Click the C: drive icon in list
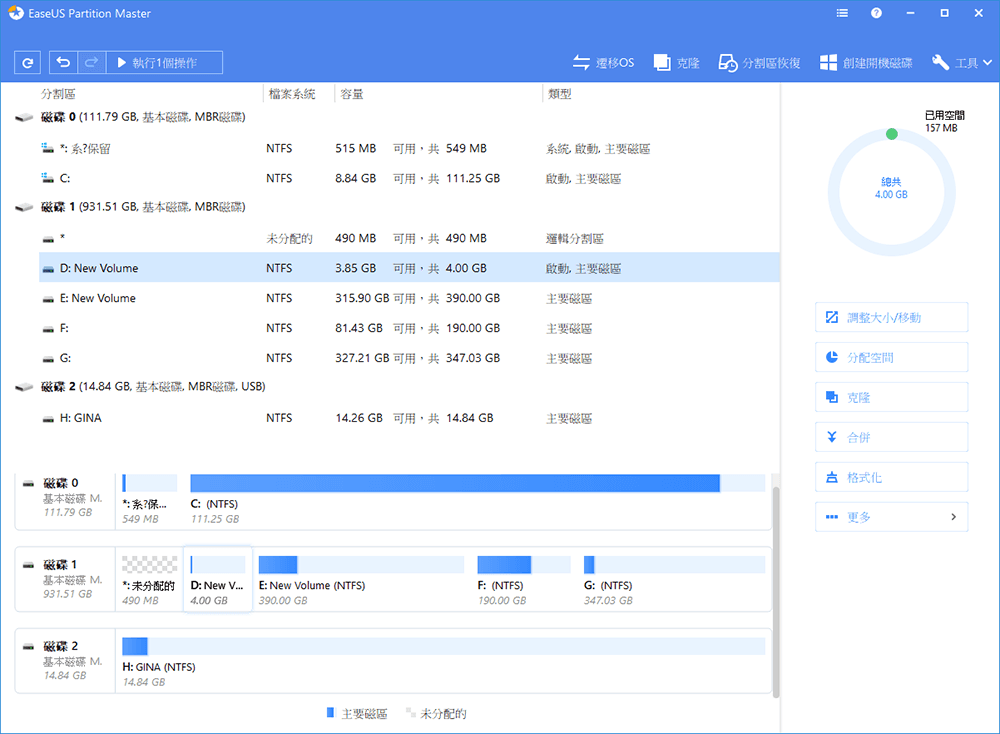 (x=48, y=178)
